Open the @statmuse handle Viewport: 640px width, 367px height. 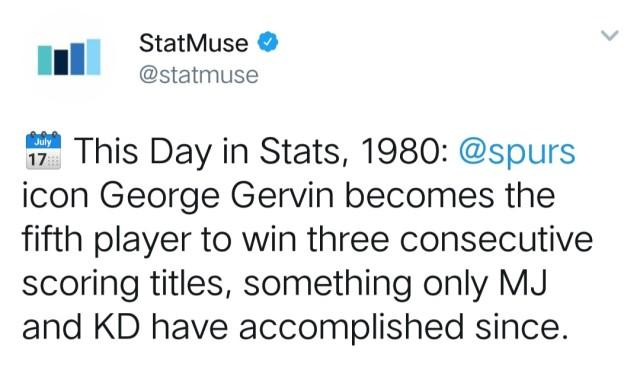tap(199, 75)
